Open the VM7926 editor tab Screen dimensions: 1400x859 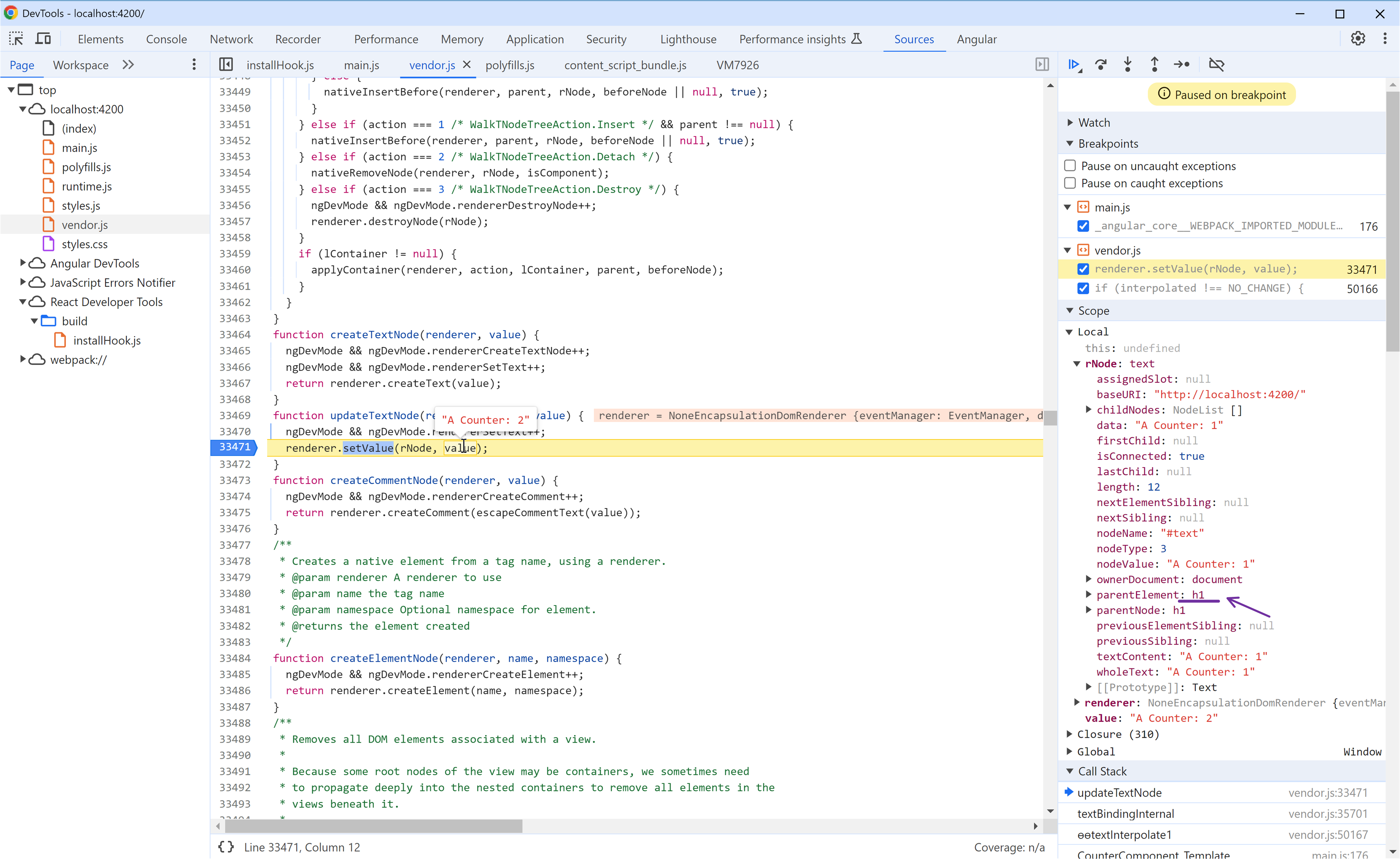pyautogui.click(x=737, y=65)
